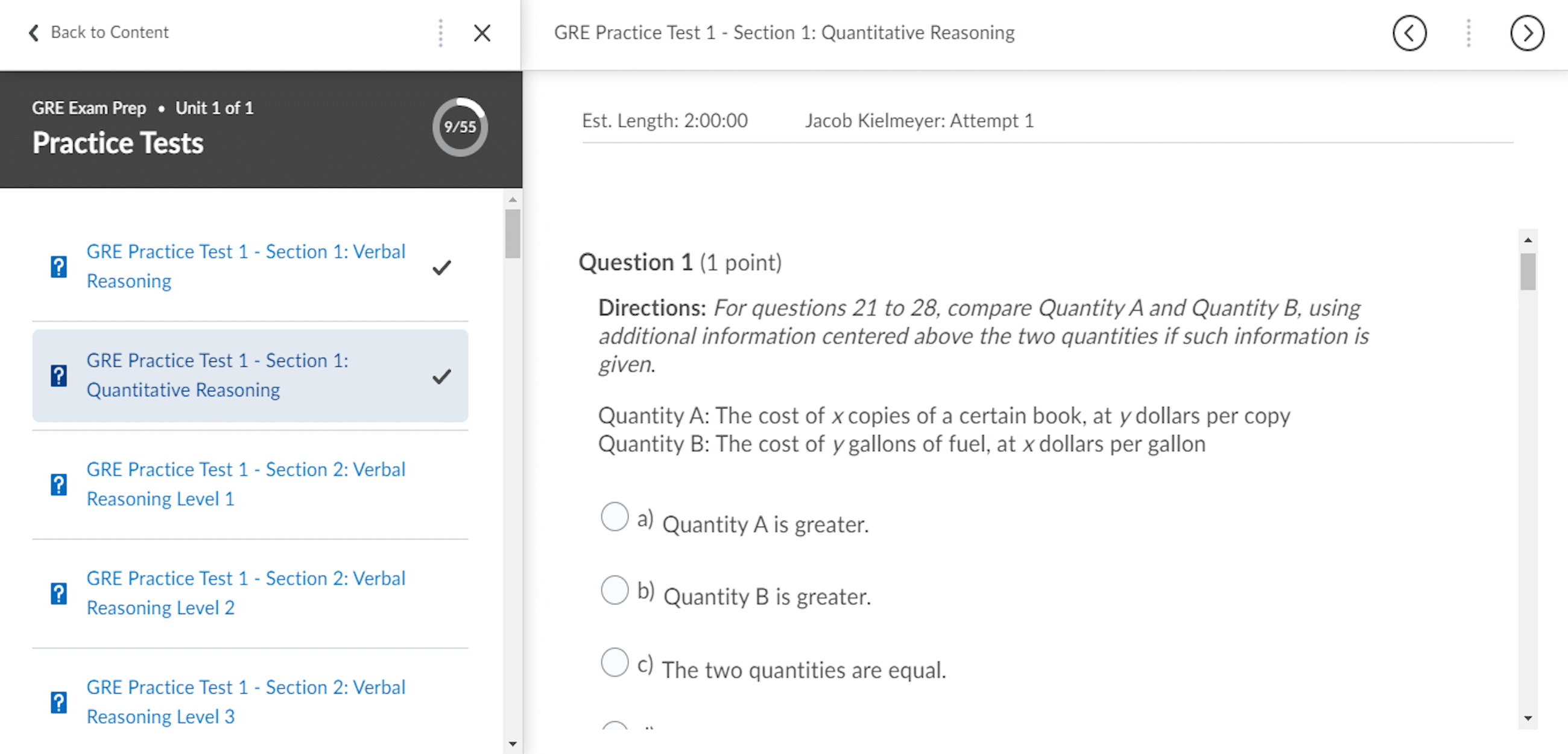Select option b) Quantity B is greater
This screenshot has width=1568, height=754.
615,589
